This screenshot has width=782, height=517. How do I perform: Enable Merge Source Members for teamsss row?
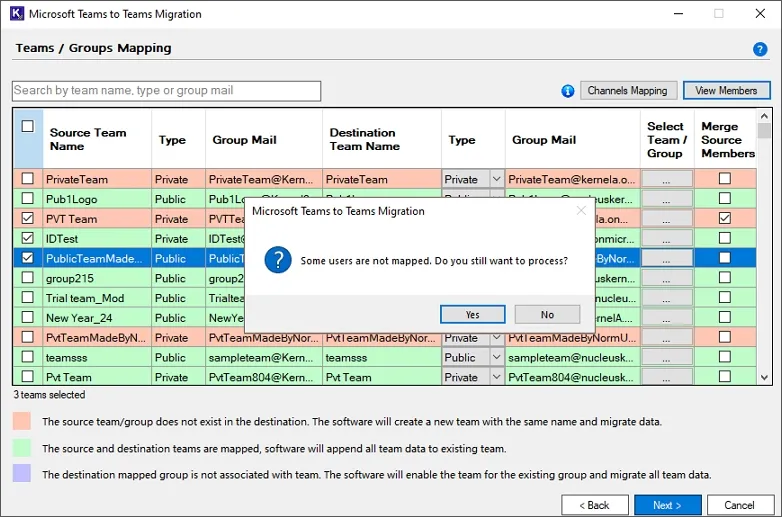[x=725, y=356]
